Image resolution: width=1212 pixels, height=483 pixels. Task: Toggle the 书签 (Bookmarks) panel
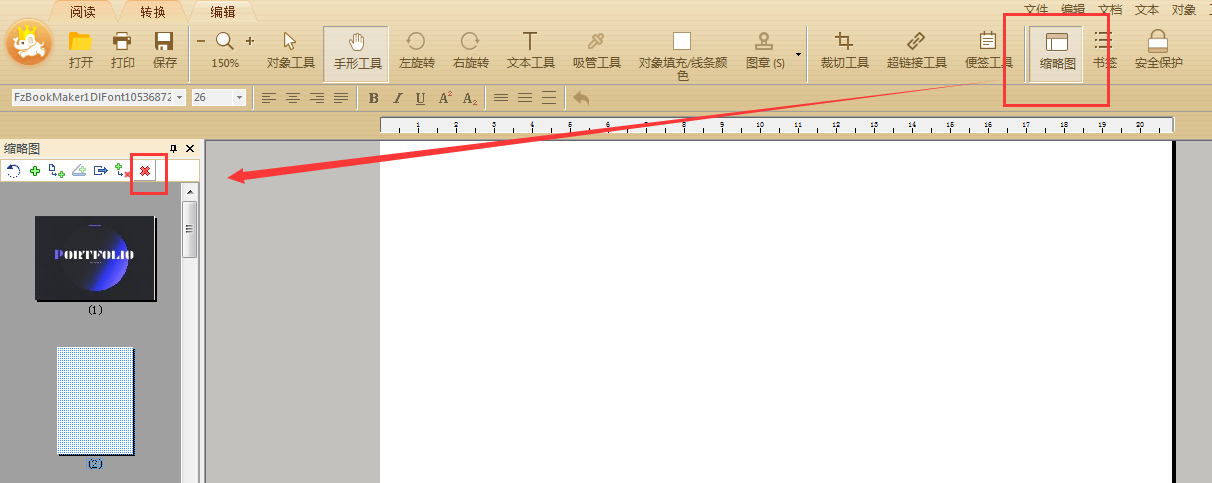point(1104,51)
